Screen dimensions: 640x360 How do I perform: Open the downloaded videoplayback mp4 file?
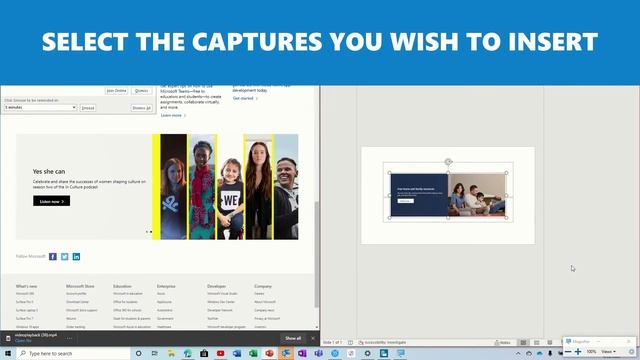tap(36, 335)
